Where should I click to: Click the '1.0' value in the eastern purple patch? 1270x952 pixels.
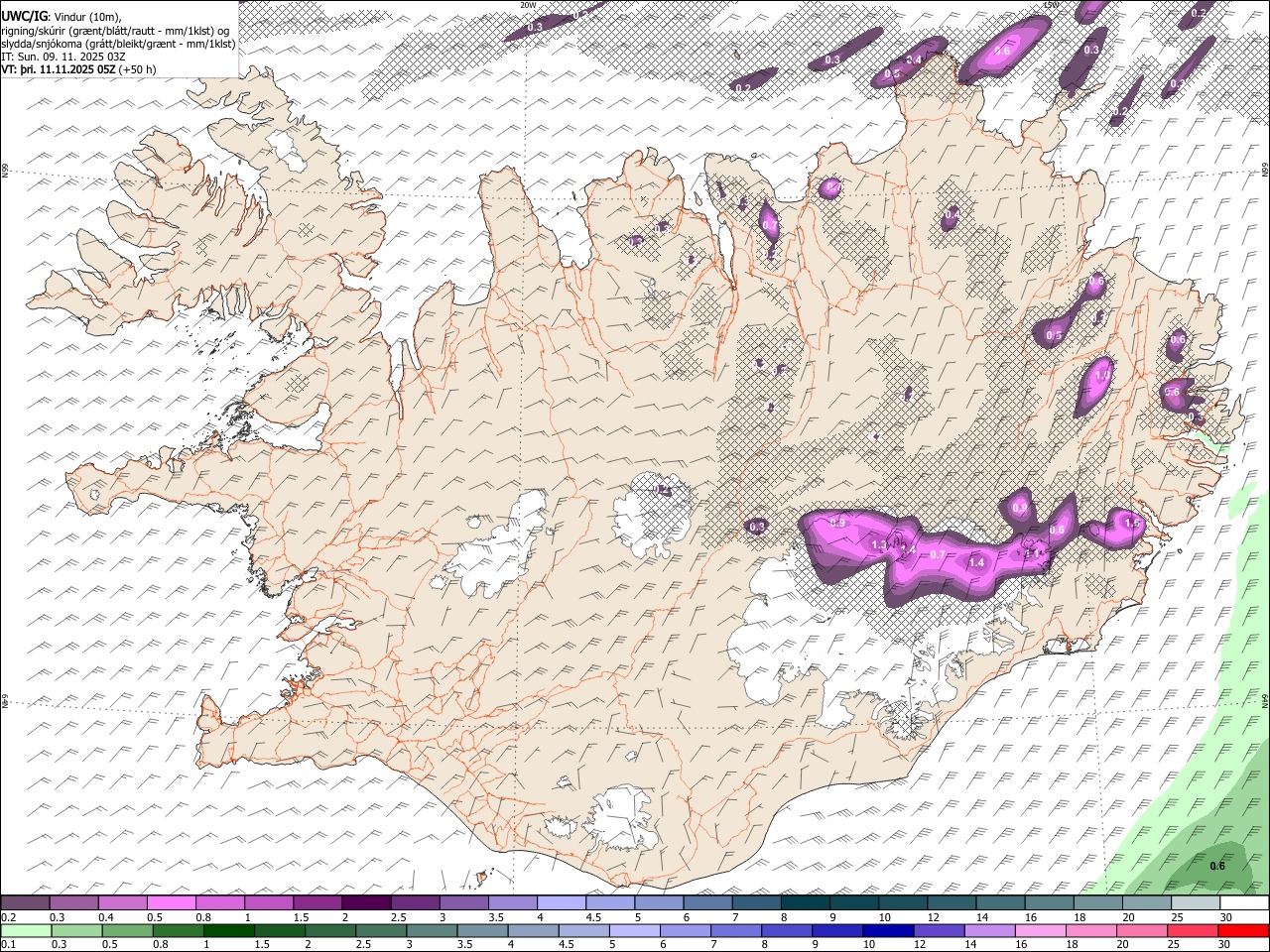coord(1100,376)
